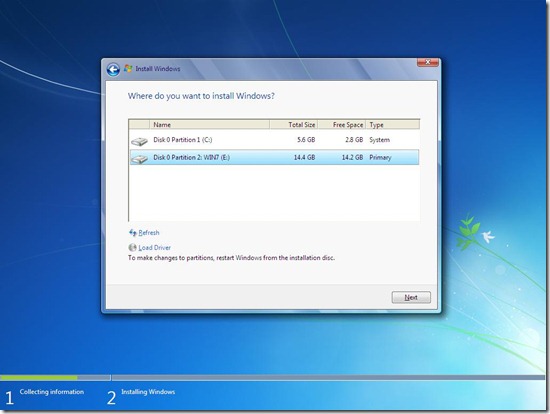Click the Refresh arrows icon
This screenshot has height=414, width=550.
(x=133, y=233)
